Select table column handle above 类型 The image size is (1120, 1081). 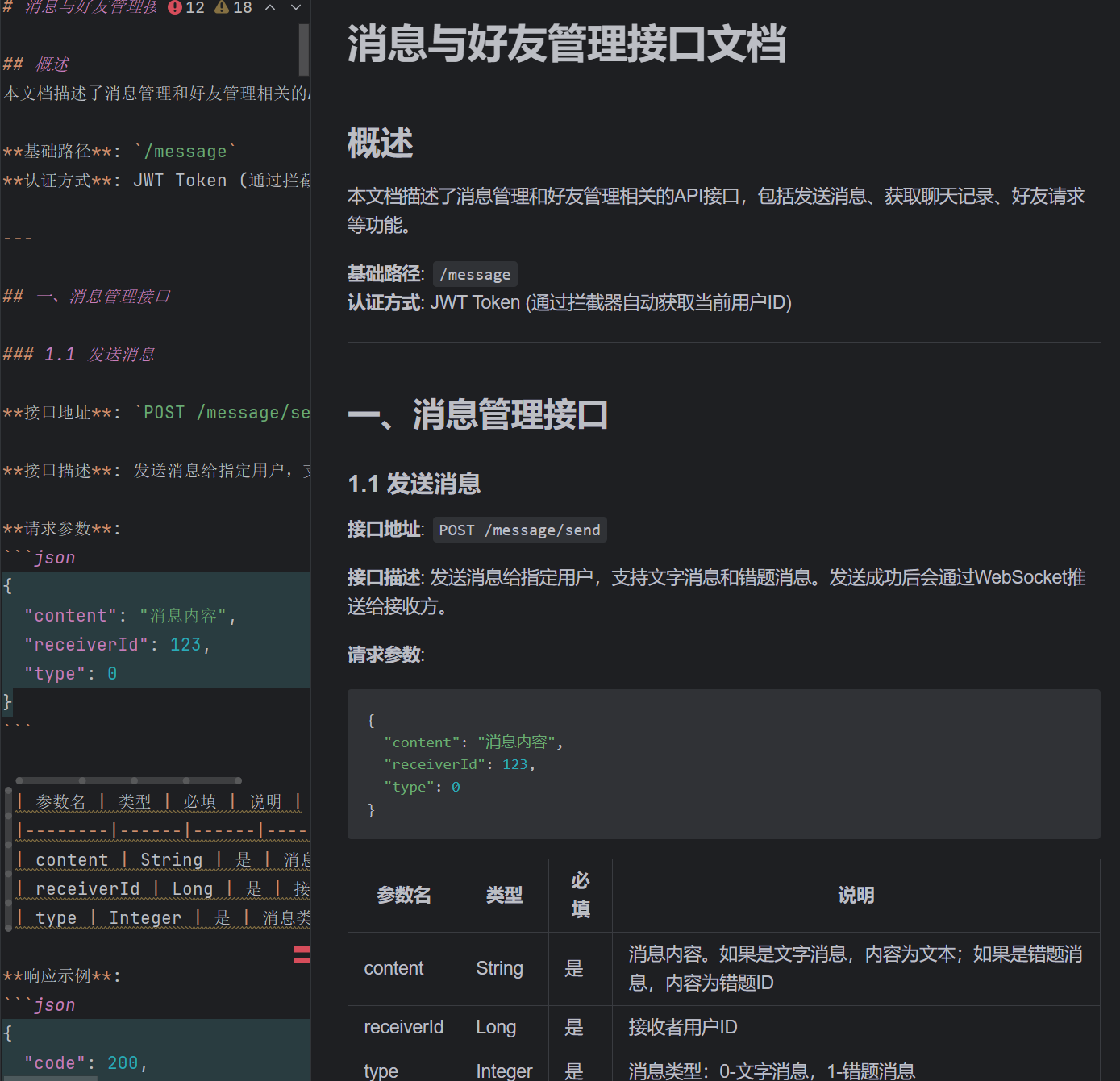click(108, 780)
